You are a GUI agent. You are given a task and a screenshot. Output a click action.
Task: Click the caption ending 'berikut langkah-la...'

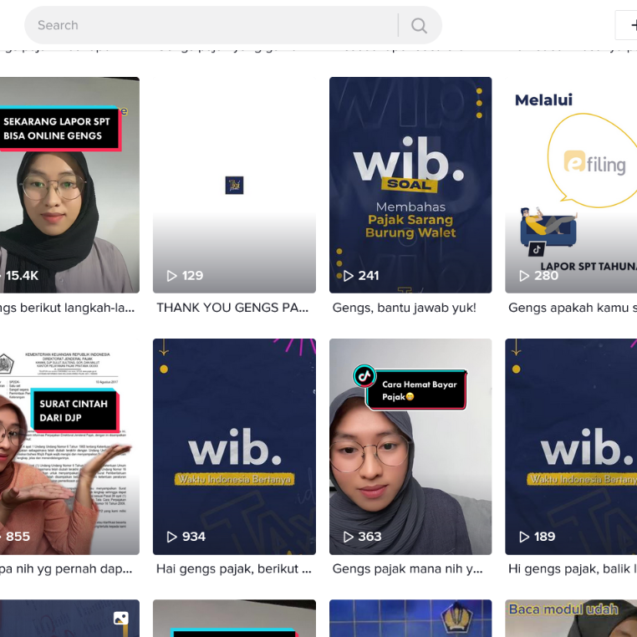tap(67, 308)
